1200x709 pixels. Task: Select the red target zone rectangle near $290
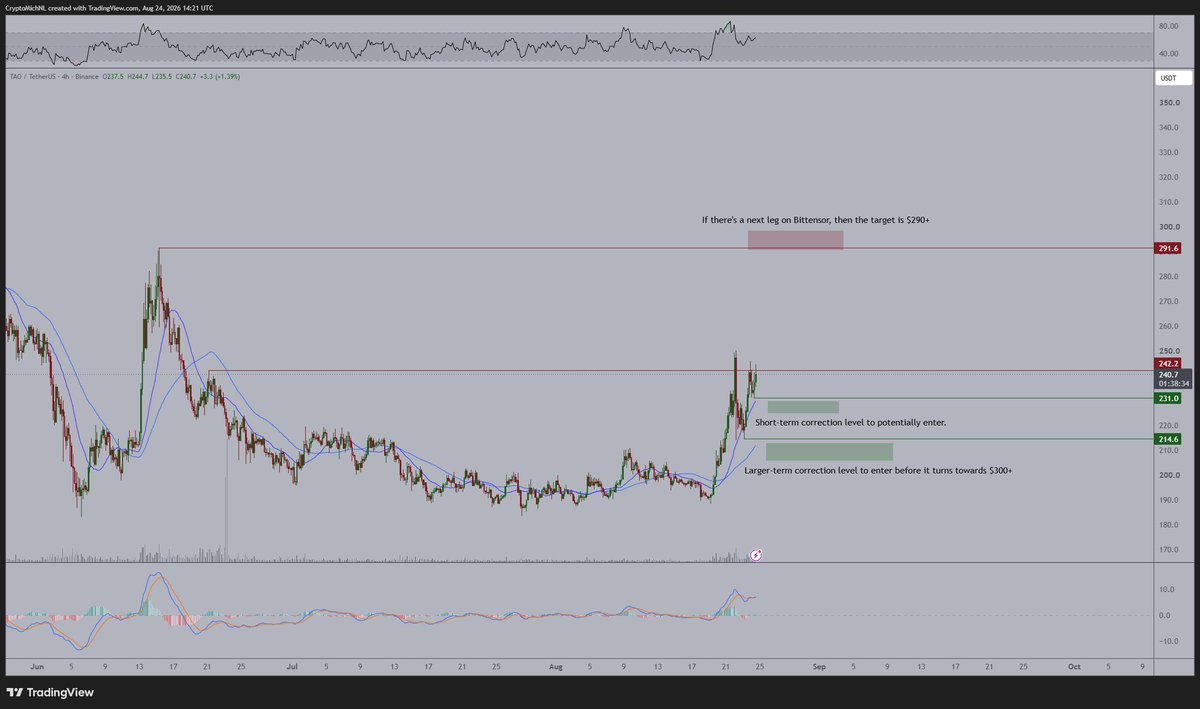click(796, 240)
